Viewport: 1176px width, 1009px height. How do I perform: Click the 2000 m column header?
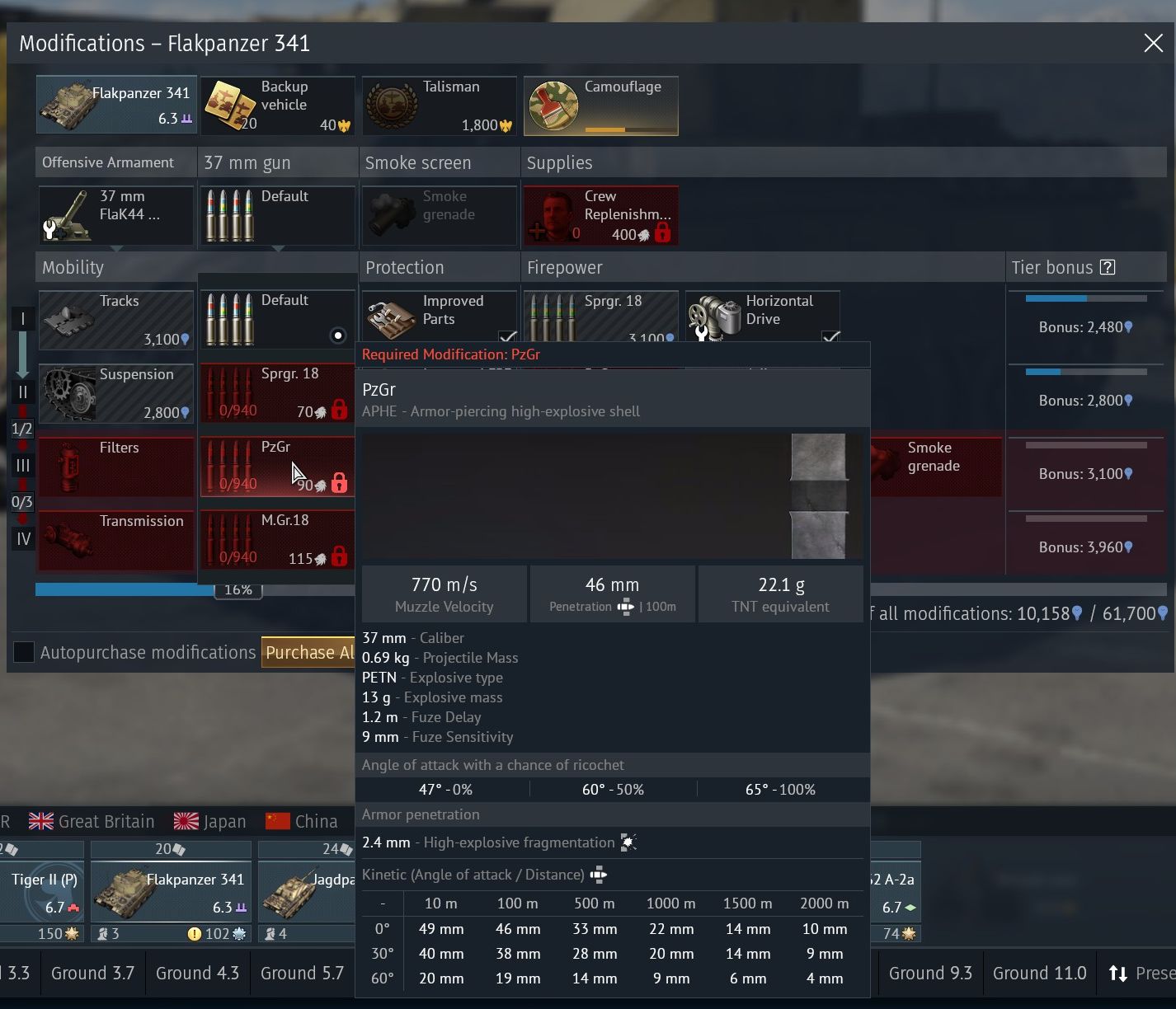click(825, 903)
